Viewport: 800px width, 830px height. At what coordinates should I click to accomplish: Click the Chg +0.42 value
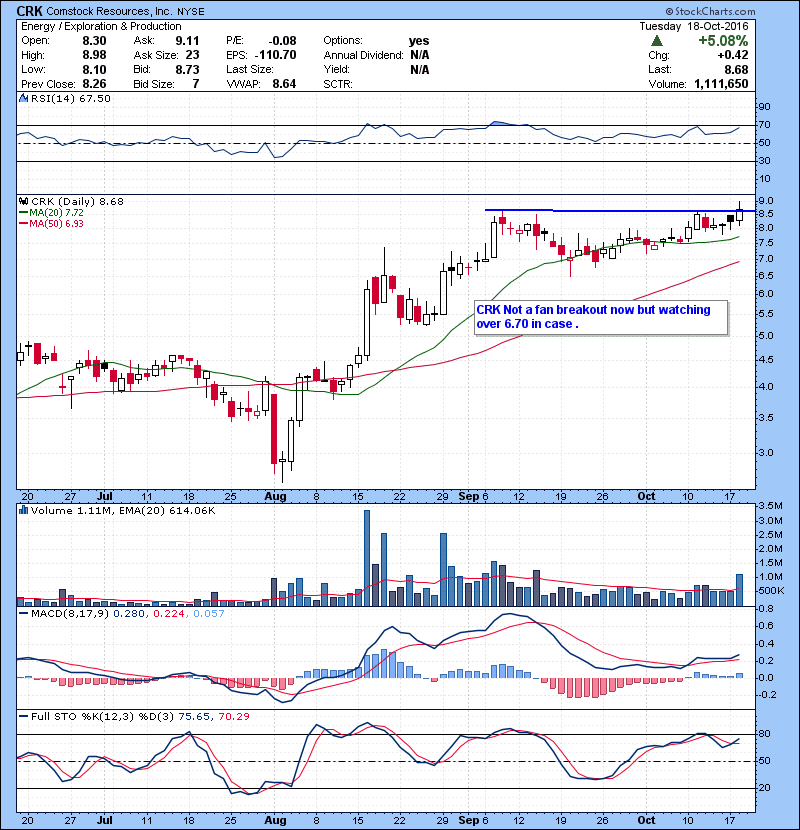[733, 55]
